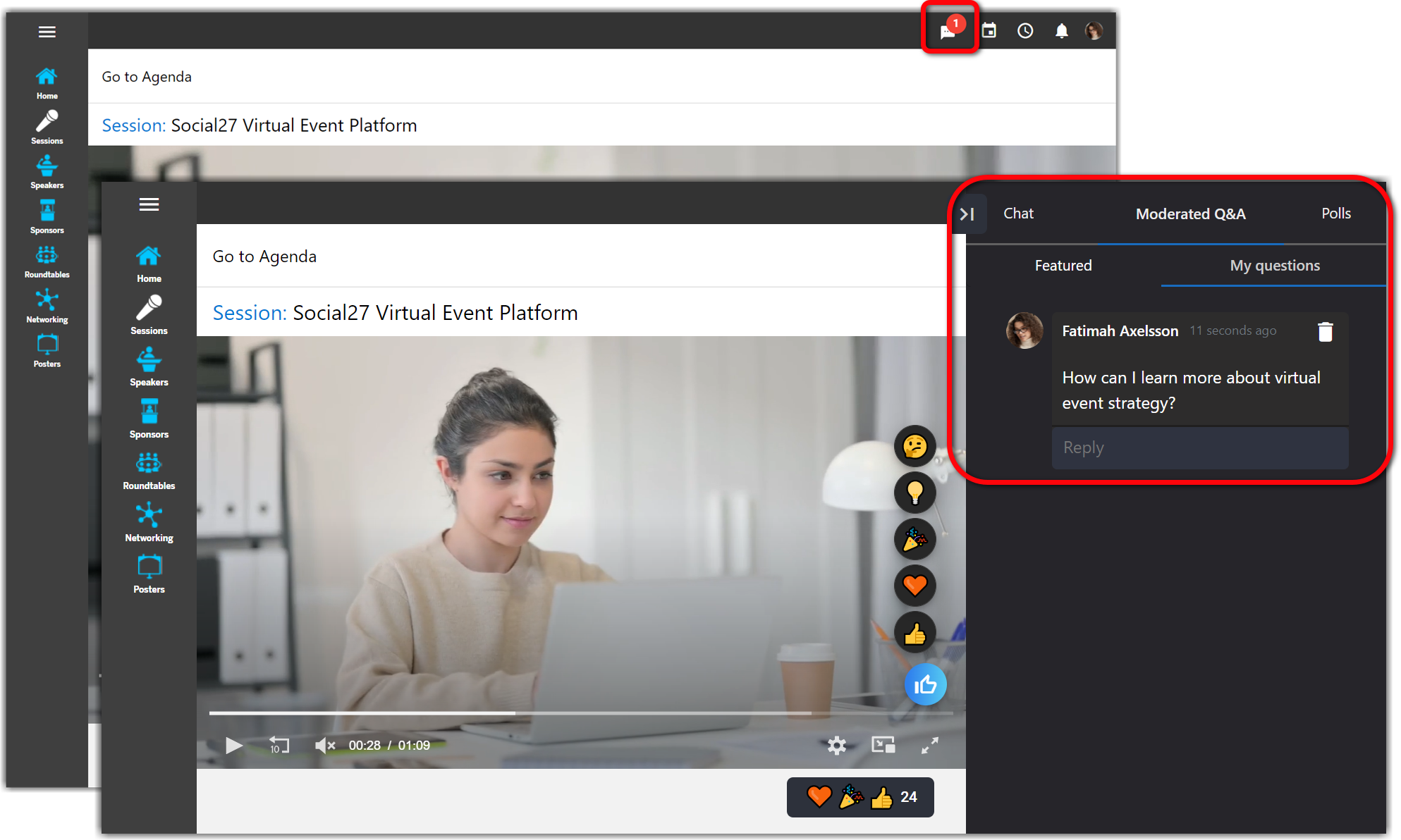Click the Go to Agenda link
1401x840 pixels.
click(x=264, y=257)
